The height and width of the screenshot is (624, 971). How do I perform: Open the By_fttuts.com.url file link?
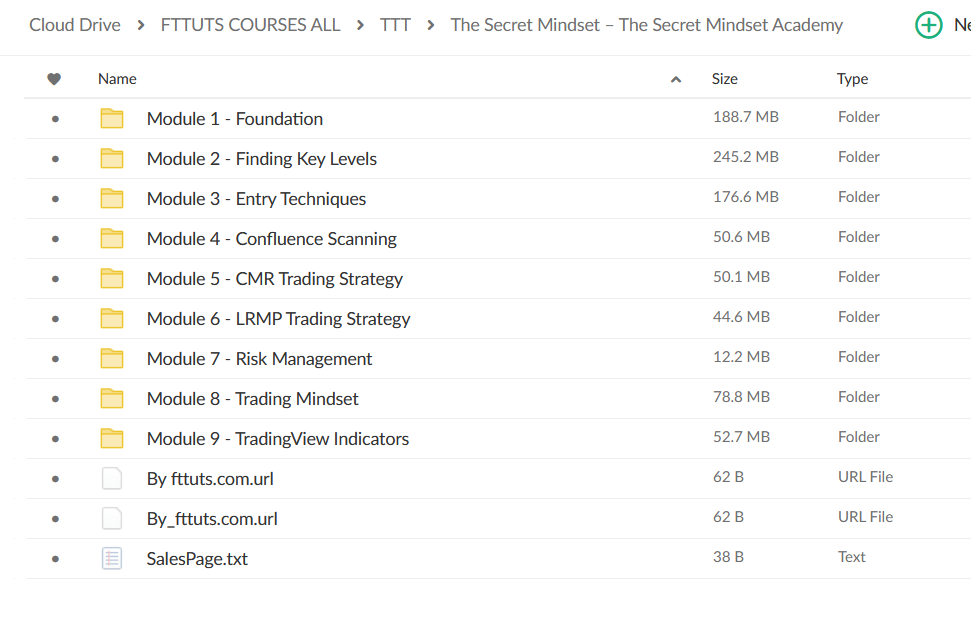212,518
